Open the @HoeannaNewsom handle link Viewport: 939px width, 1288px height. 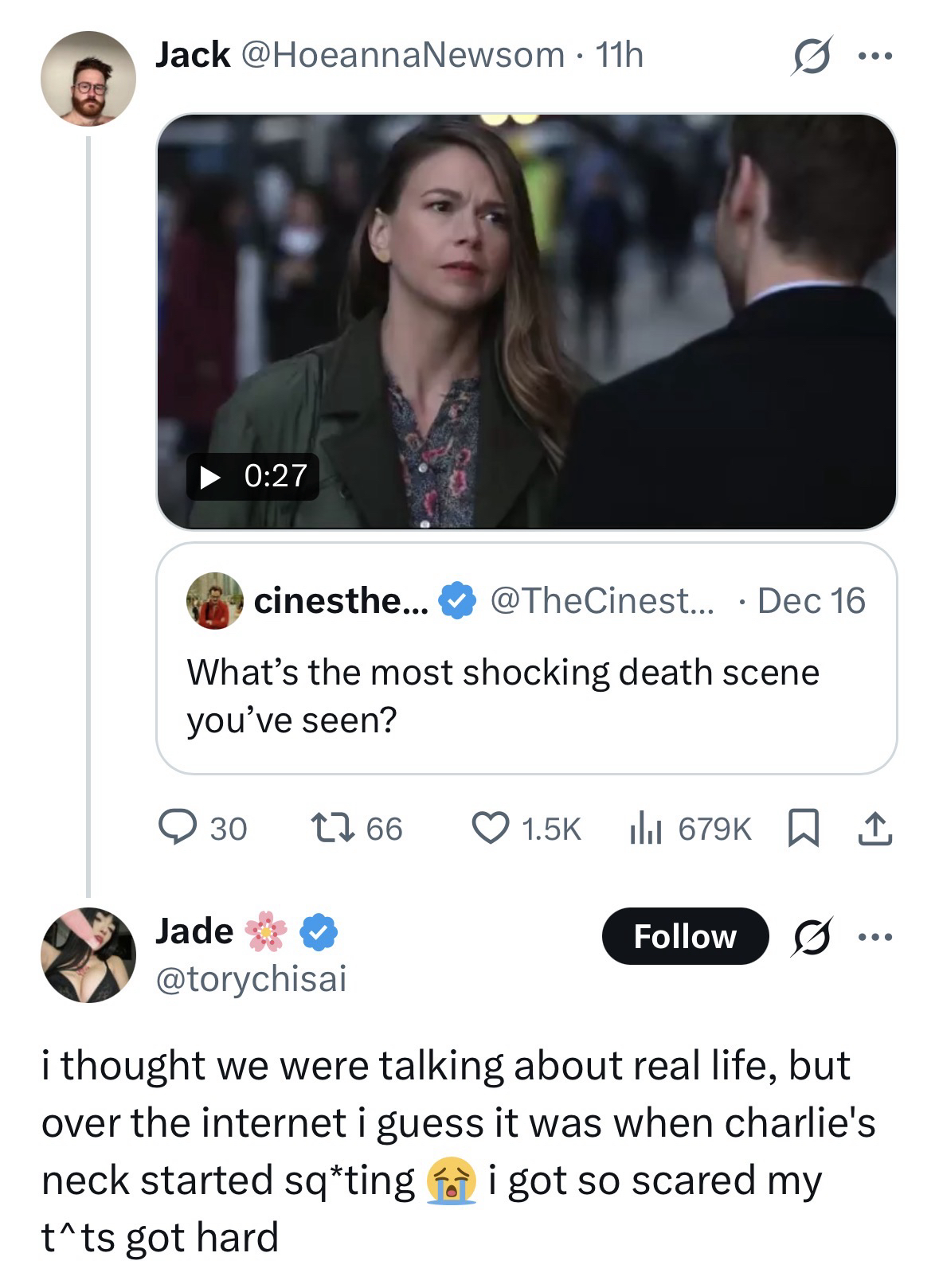[x=401, y=55]
